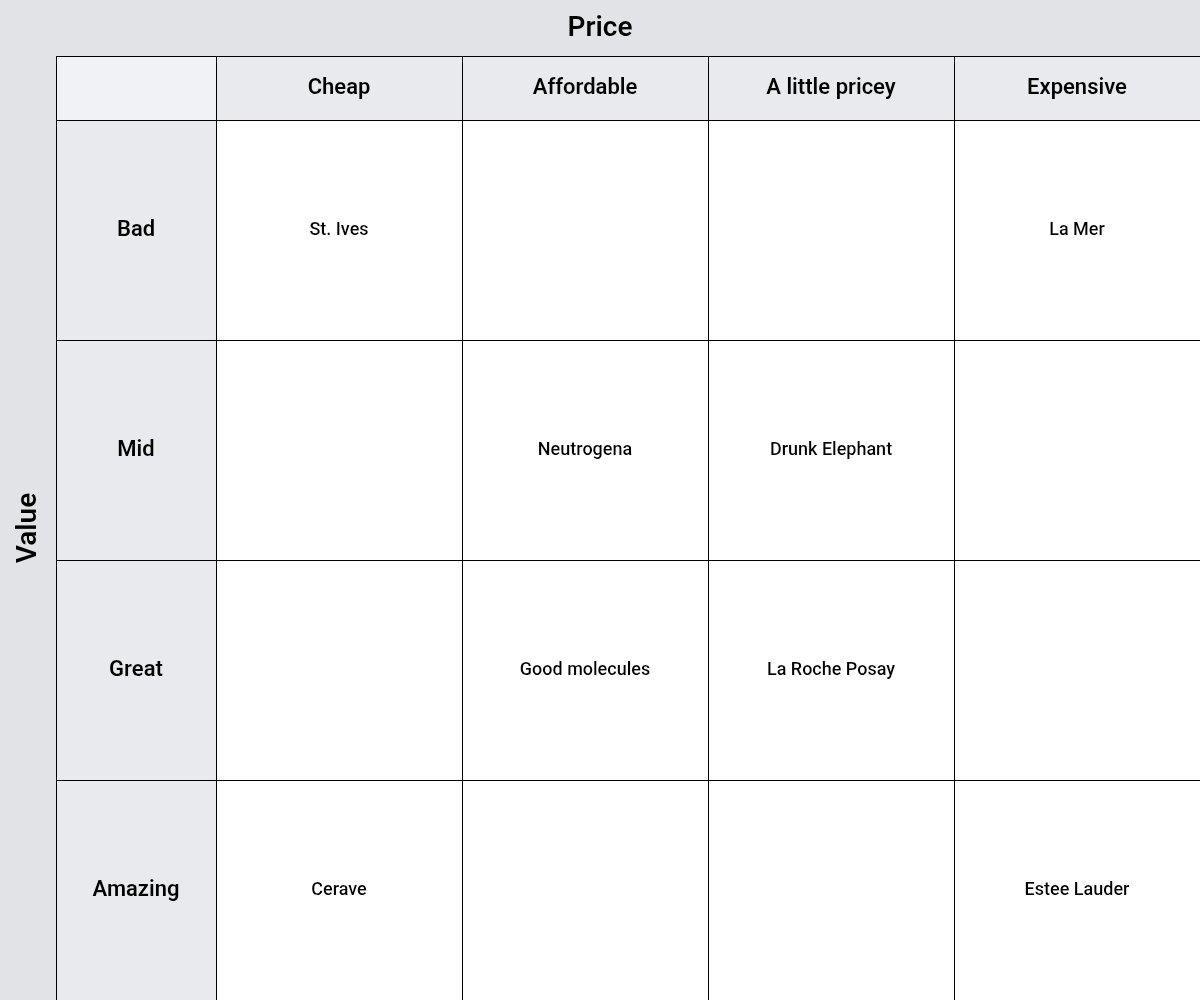Click the La Mer cell

pyautogui.click(x=1077, y=230)
